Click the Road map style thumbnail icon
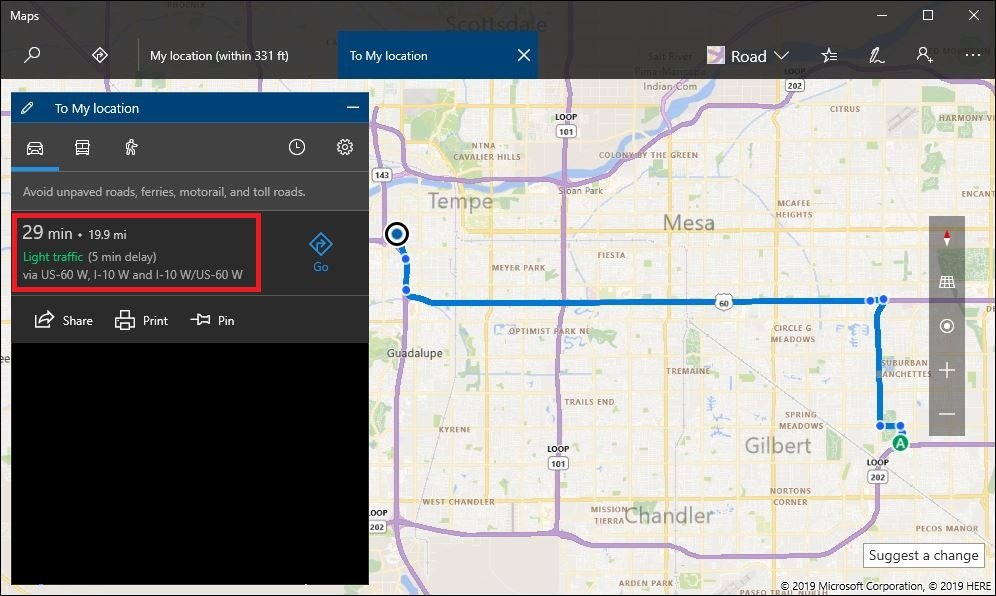The height and width of the screenshot is (596, 996). (716, 55)
